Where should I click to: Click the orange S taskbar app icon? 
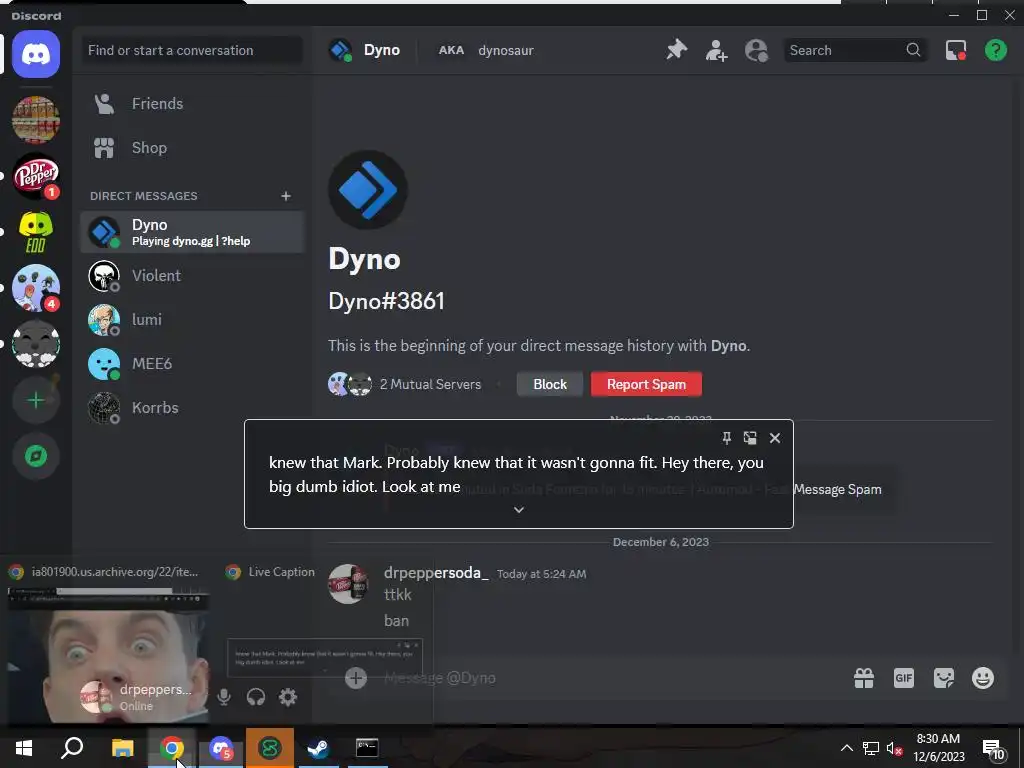pos(270,748)
